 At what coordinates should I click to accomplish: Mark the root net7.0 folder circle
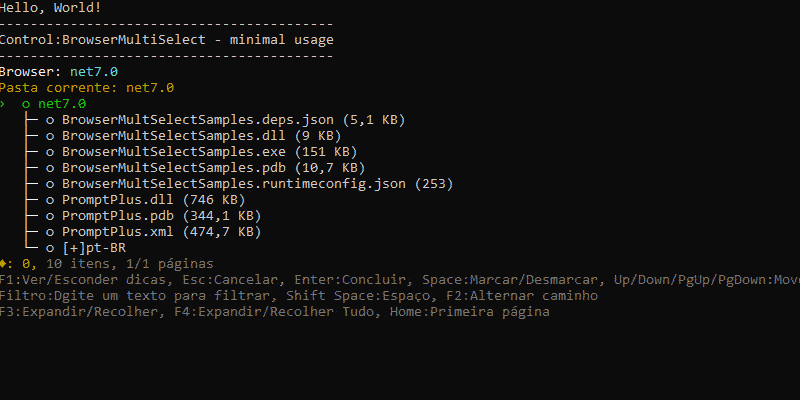[x=25, y=104]
